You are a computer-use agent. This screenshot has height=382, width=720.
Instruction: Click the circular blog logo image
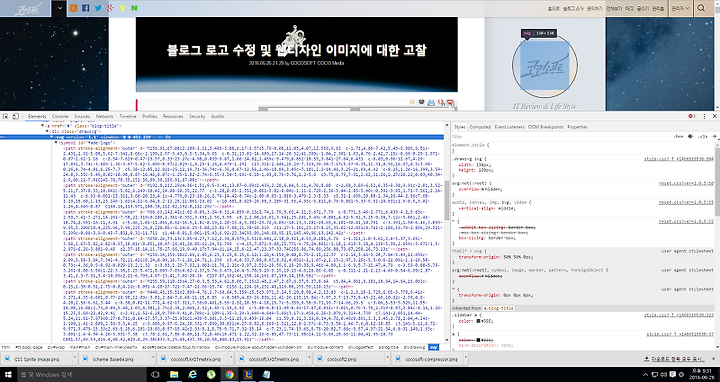545,66
